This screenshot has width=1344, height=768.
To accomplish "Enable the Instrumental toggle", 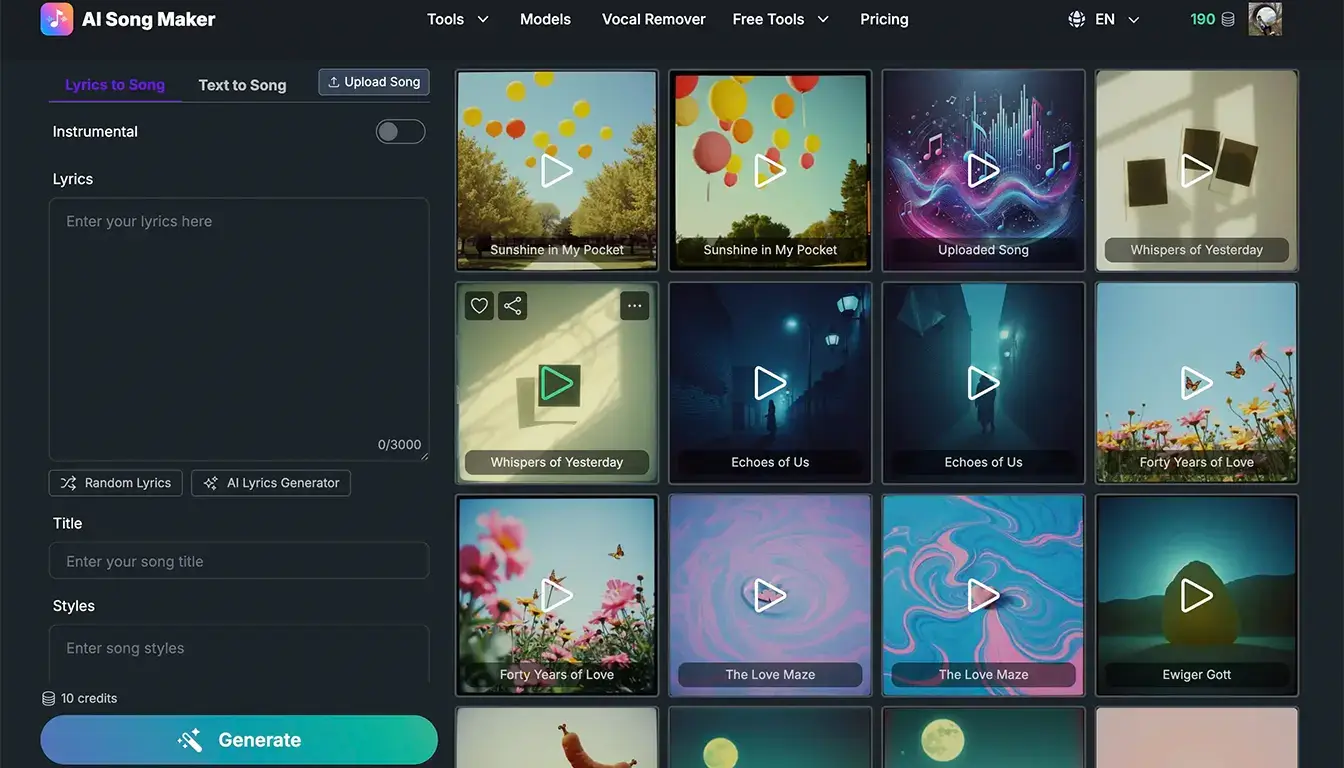I will [400, 131].
